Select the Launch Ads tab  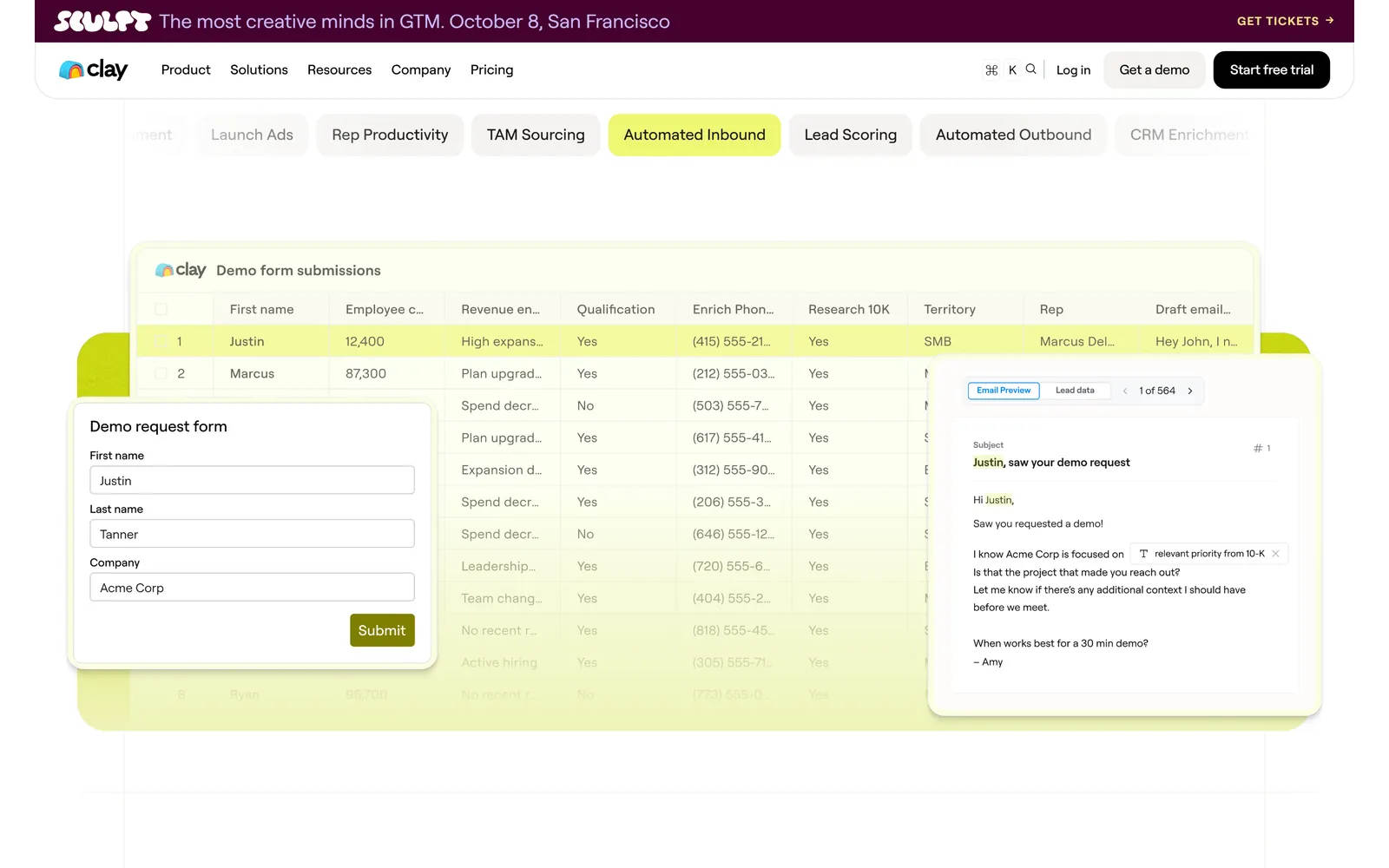pos(252,135)
